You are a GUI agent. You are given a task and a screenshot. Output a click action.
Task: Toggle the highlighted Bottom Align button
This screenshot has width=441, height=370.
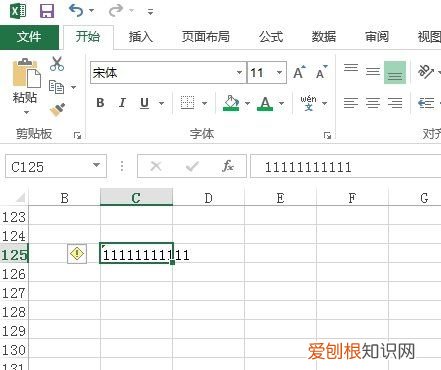[395, 72]
